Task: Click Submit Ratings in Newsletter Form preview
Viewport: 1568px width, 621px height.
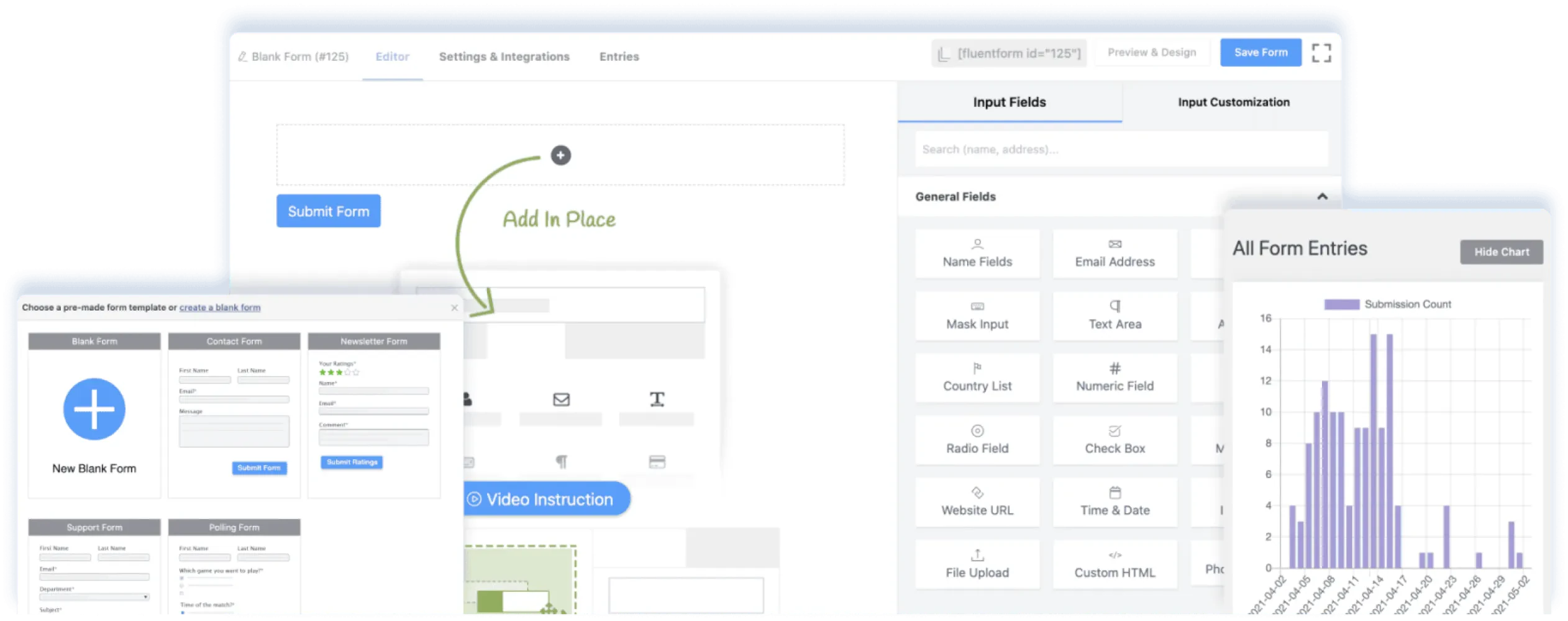Action: click(352, 462)
